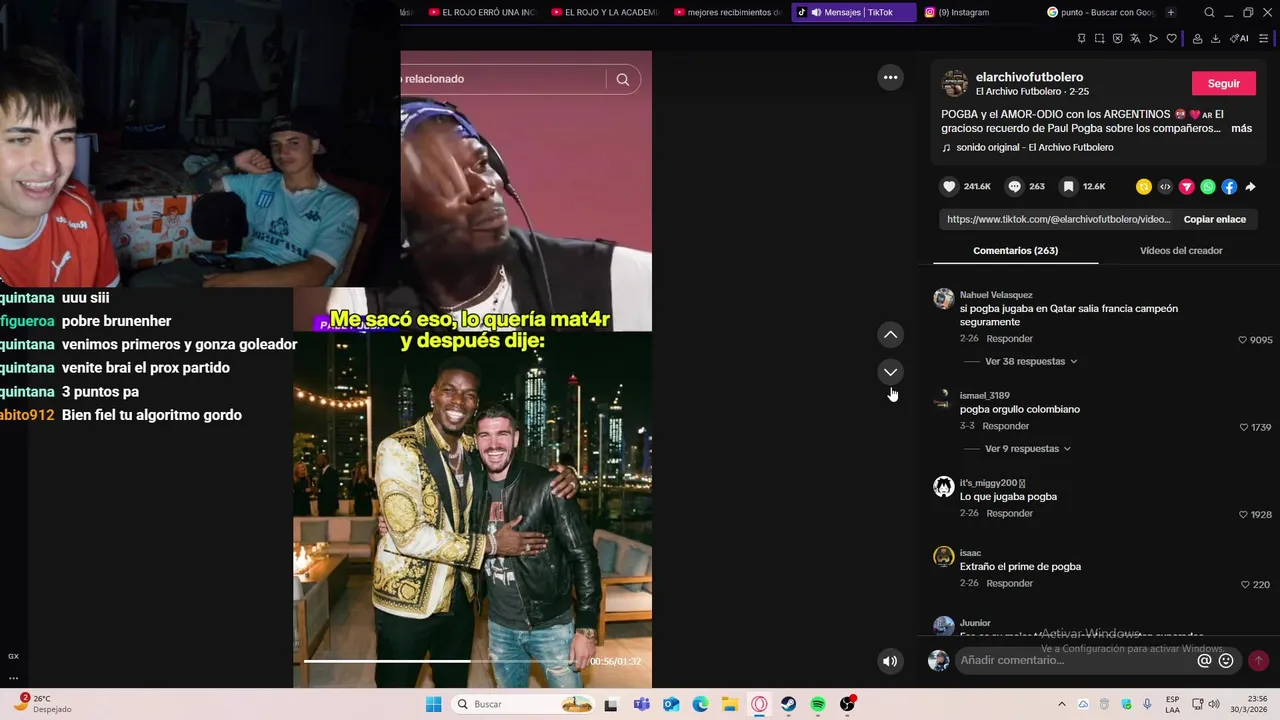
Task: Expand 'Ver 38 respuestas' replies
Action: (x=1031, y=361)
